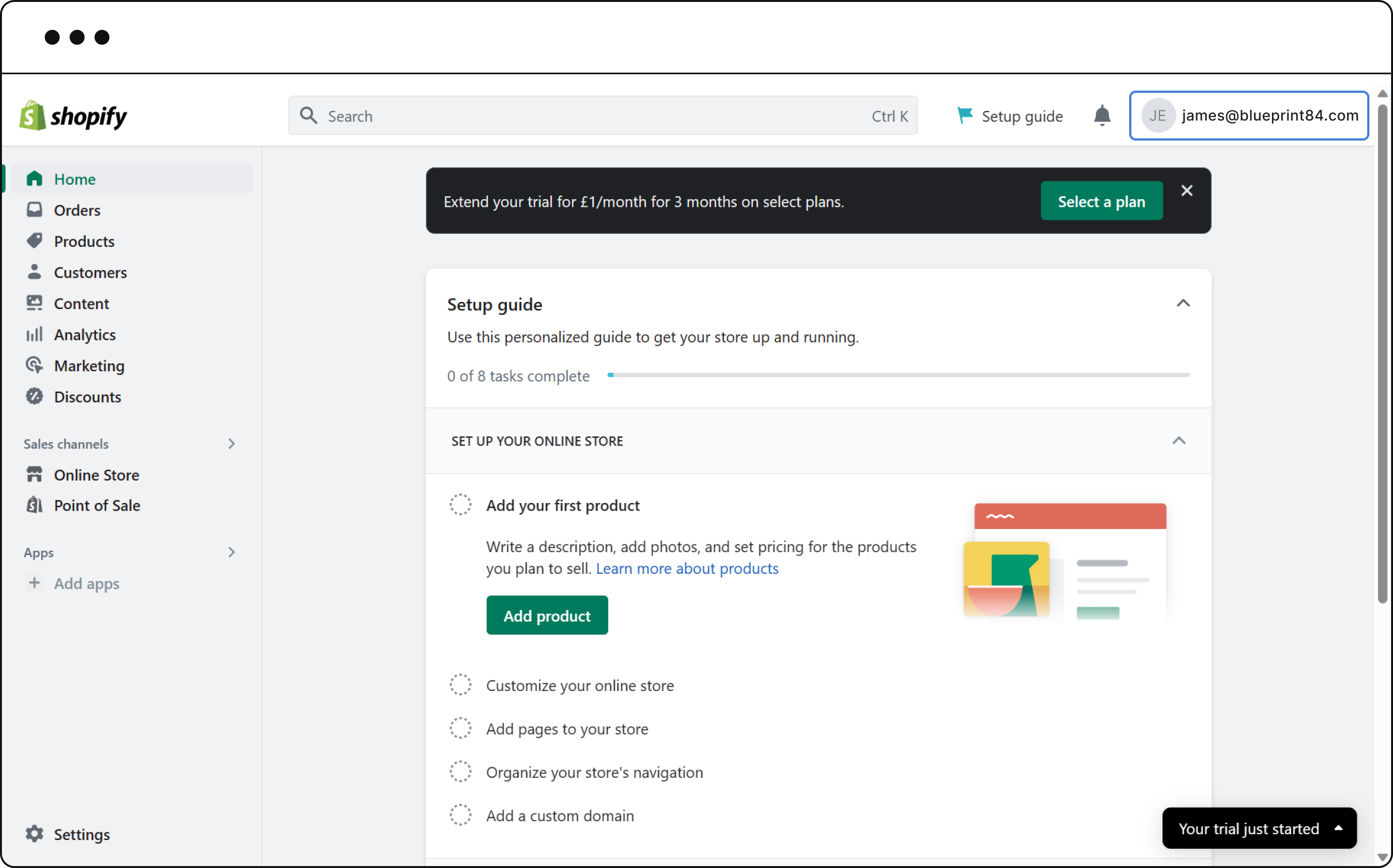Screen dimensions: 1393x868
Task: Open Organize your store's navigation task
Action: click(x=594, y=772)
